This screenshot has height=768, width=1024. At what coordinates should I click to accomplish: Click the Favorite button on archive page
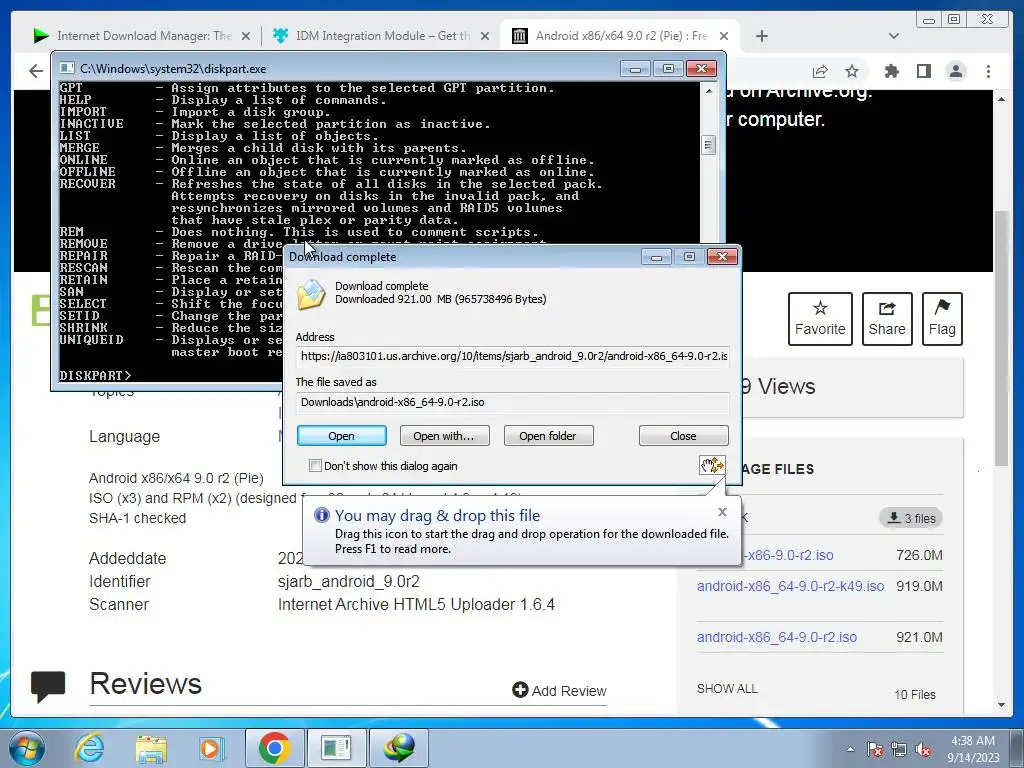point(820,319)
